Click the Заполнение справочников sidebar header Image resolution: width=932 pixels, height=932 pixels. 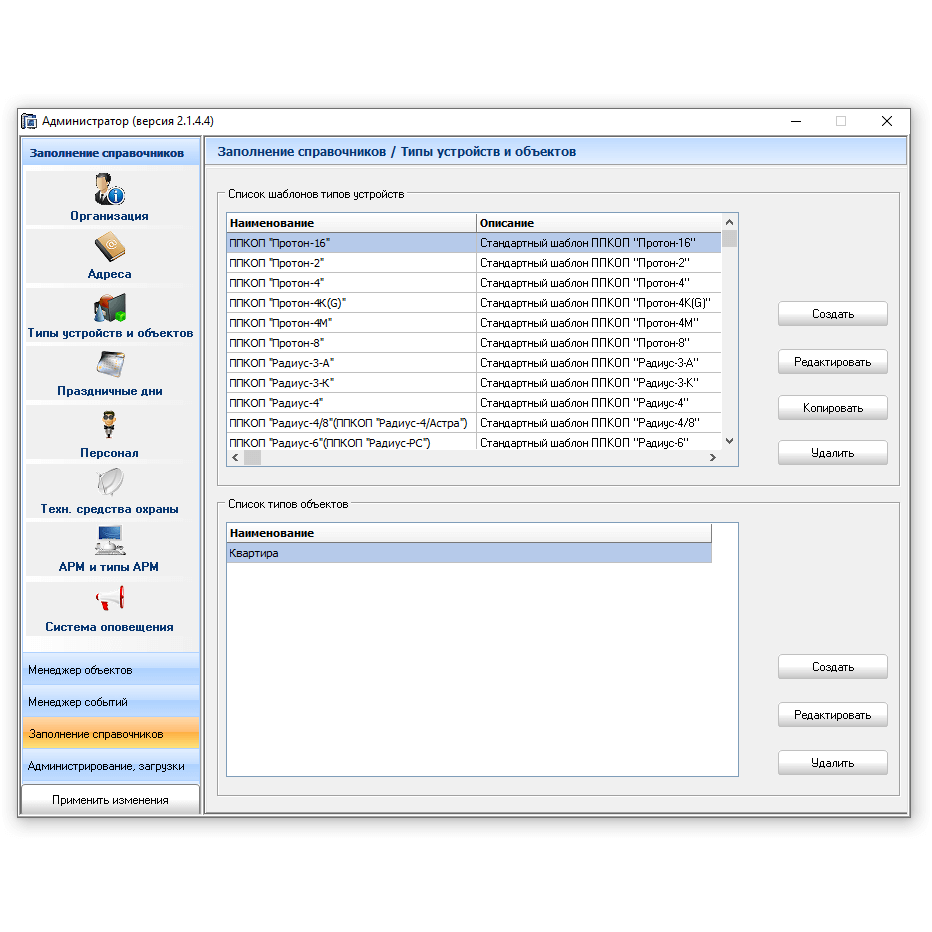click(111, 153)
